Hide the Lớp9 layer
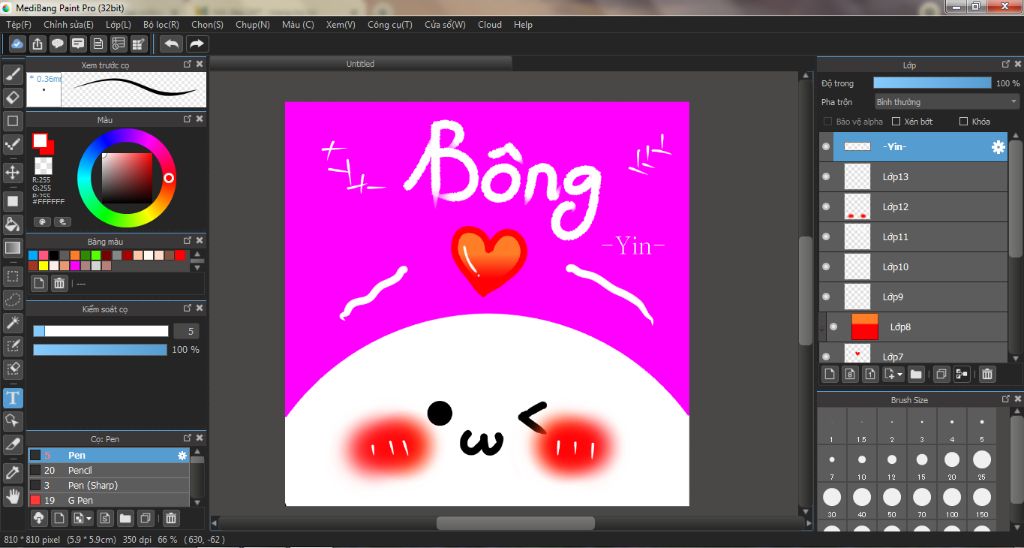Image resolution: width=1024 pixels, height=548 pixels. (x=826, y=297)
